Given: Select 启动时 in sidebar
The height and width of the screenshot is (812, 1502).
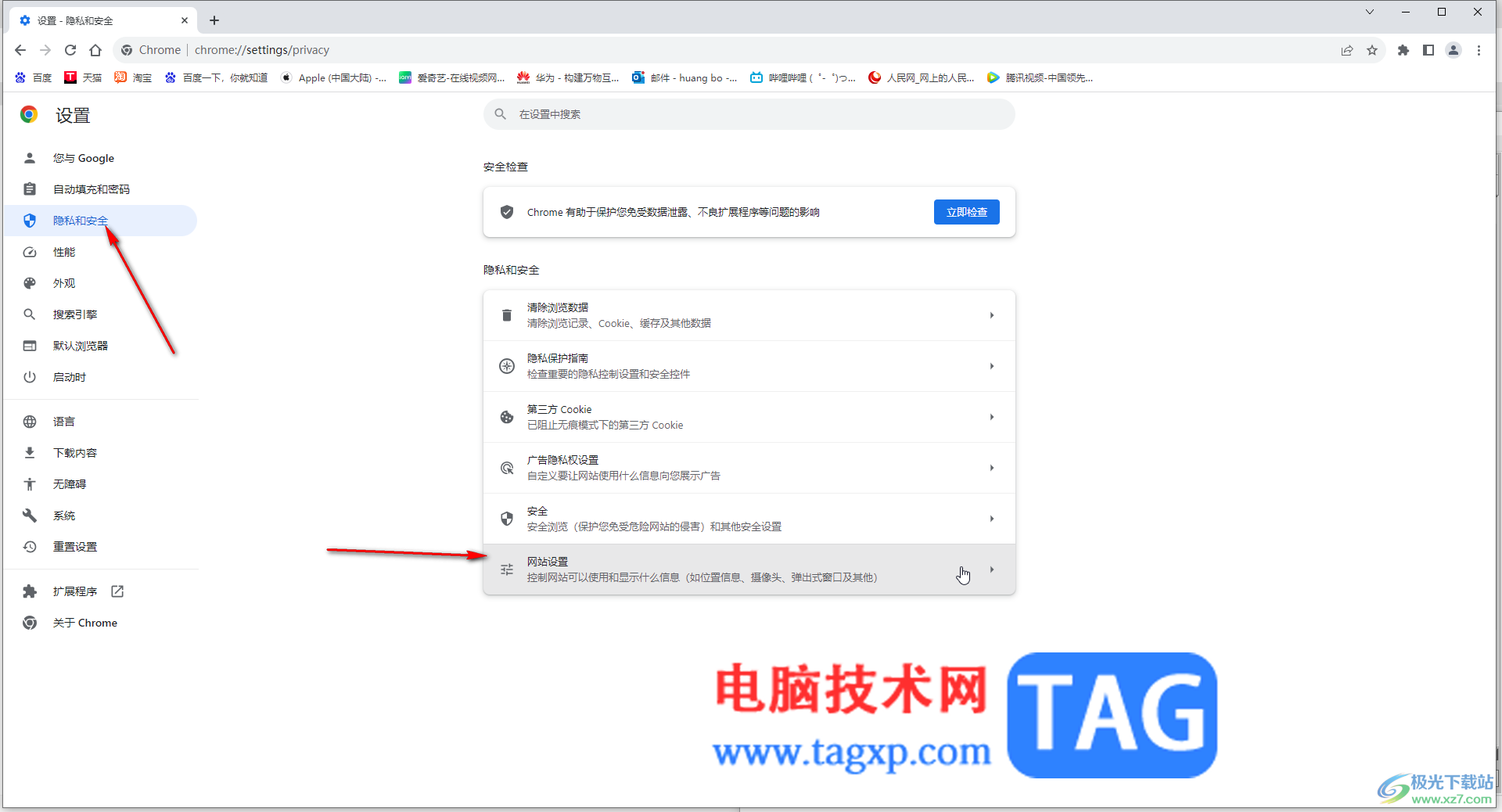Looking at the screenshot, I should pyautogui.click(x=100, y=377).
